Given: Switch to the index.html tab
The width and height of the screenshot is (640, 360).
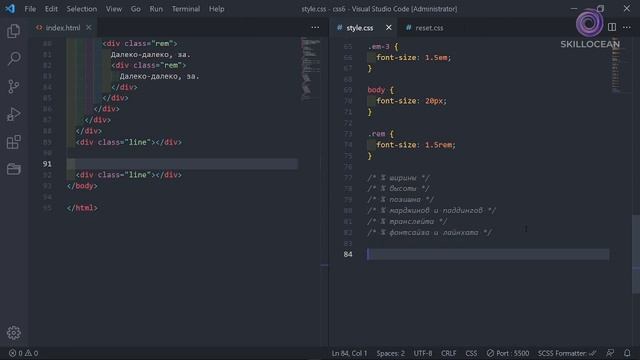Looking at the screenshot, I should point(63,28).
